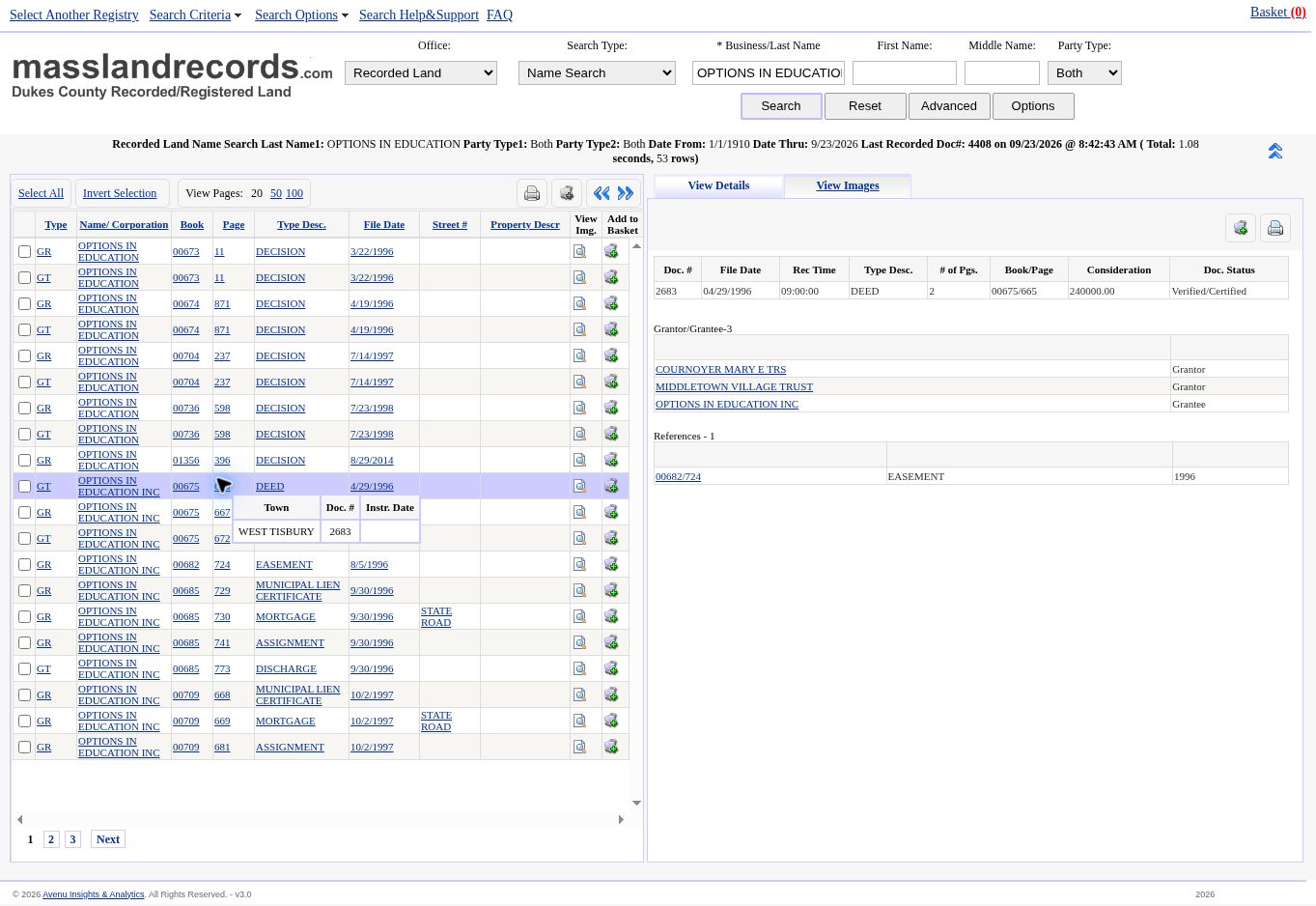Add selected results to basket from results toolbar
This screenshot has height=906, width=1316.
pos(567,193)
